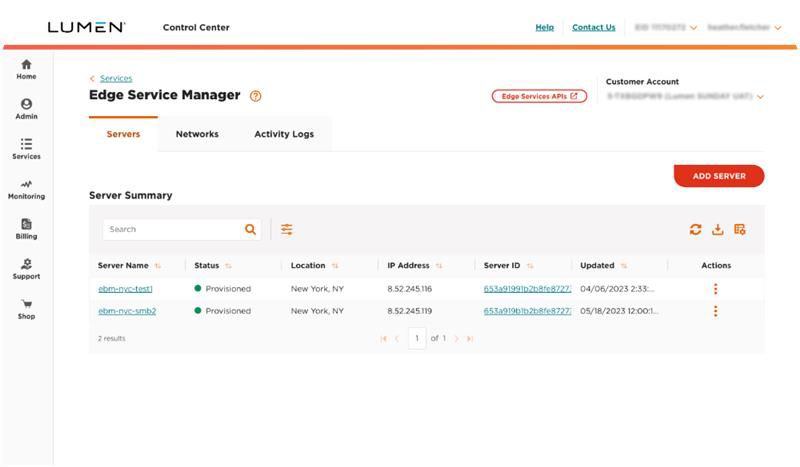This screenshot has height=467, width=800.
Task: Open server ebm-nyc-test1 link
Action: 125,289
